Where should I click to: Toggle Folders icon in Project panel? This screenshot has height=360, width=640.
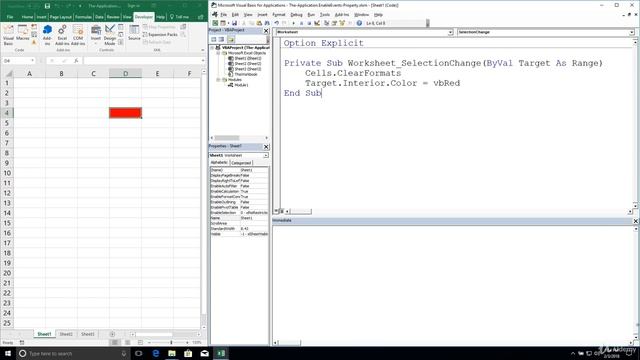[231, 40]
